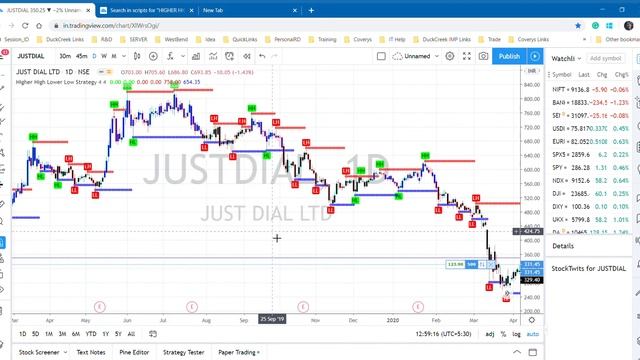Select the DXY watchlist row
This screenshot has height=360, width=640.
pyautogui.click(x=590, y=207)
